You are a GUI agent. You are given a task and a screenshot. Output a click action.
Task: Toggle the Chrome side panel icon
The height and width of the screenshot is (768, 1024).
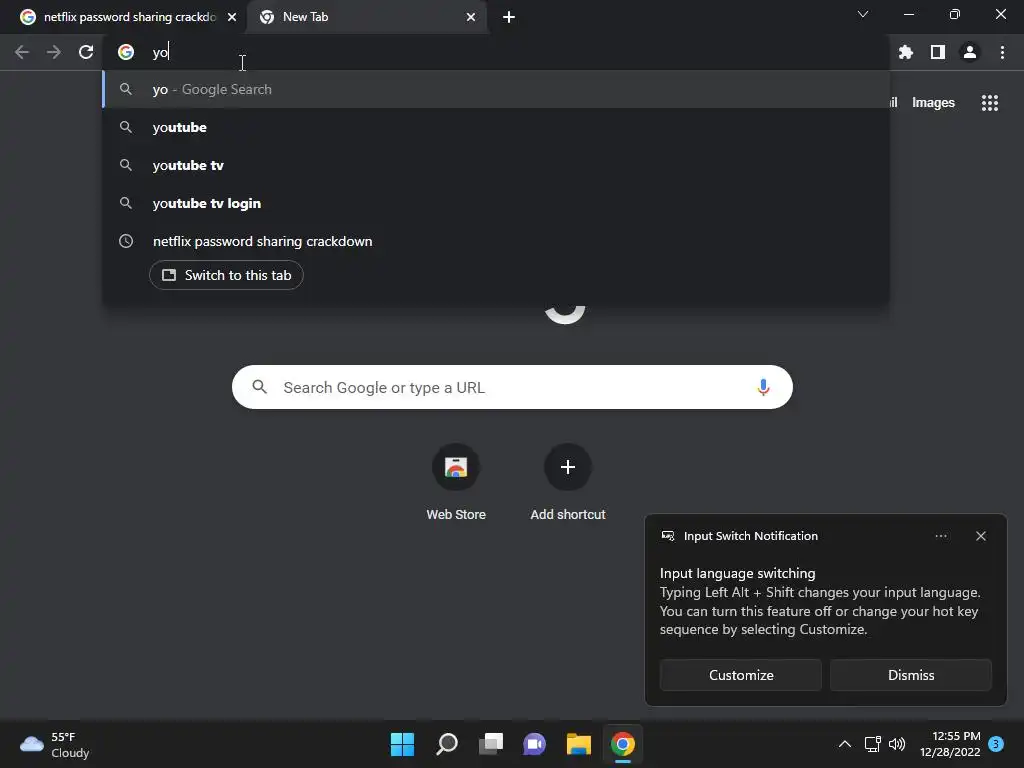pyautogui.click(x=938, y=52)
